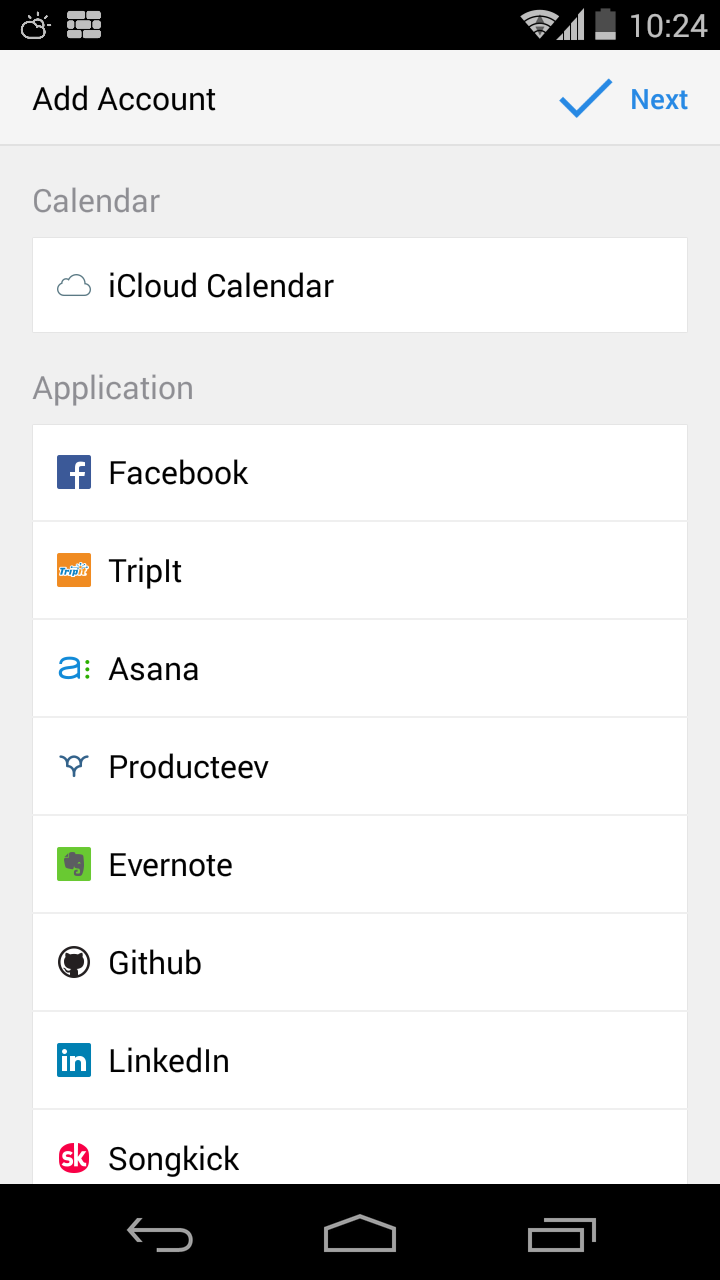The image size is (720, 1280).
Task: Tap the Github octocat icon
Action: pos(74,962)
